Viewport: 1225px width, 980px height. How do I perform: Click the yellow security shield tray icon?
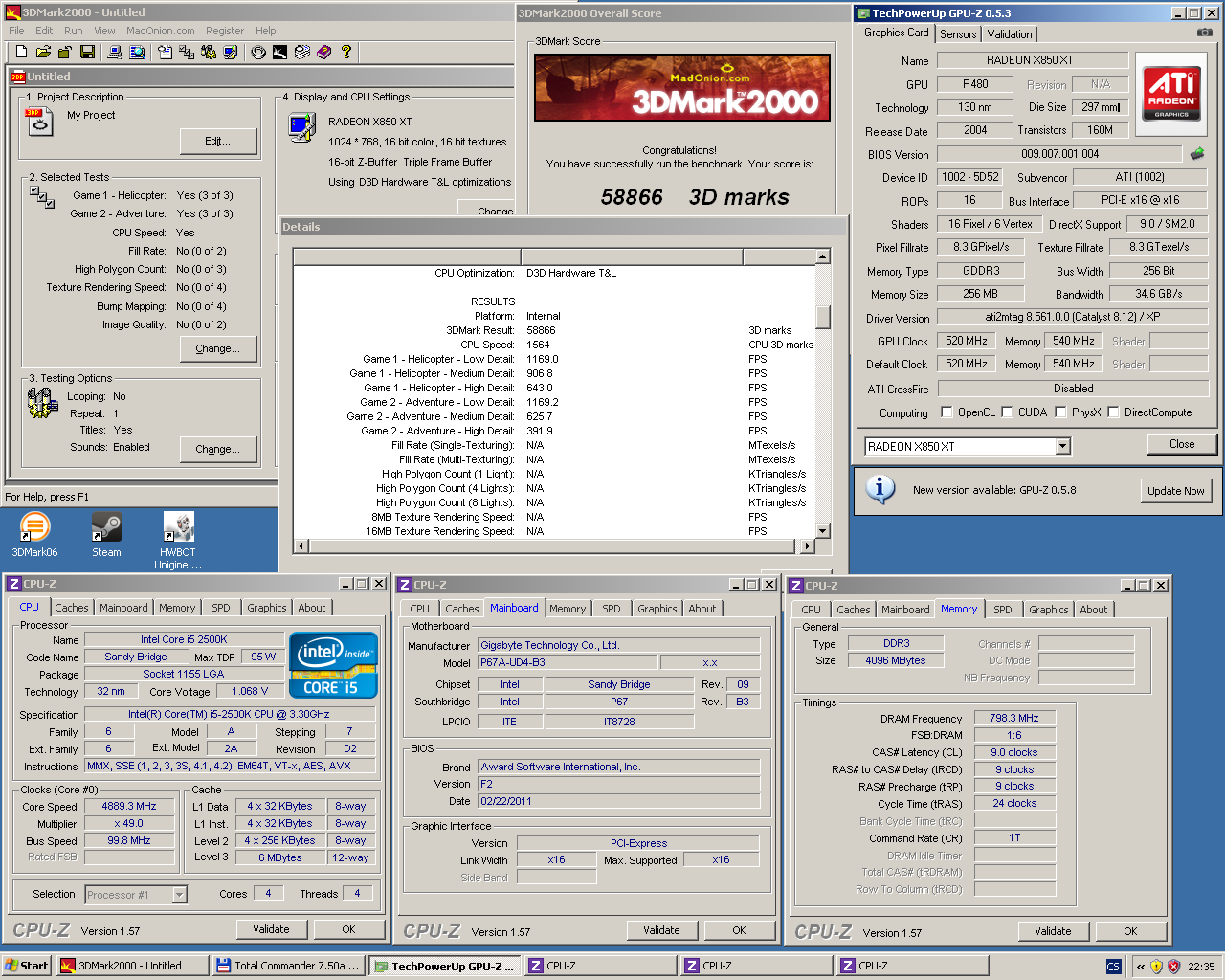click(1156, 966)
